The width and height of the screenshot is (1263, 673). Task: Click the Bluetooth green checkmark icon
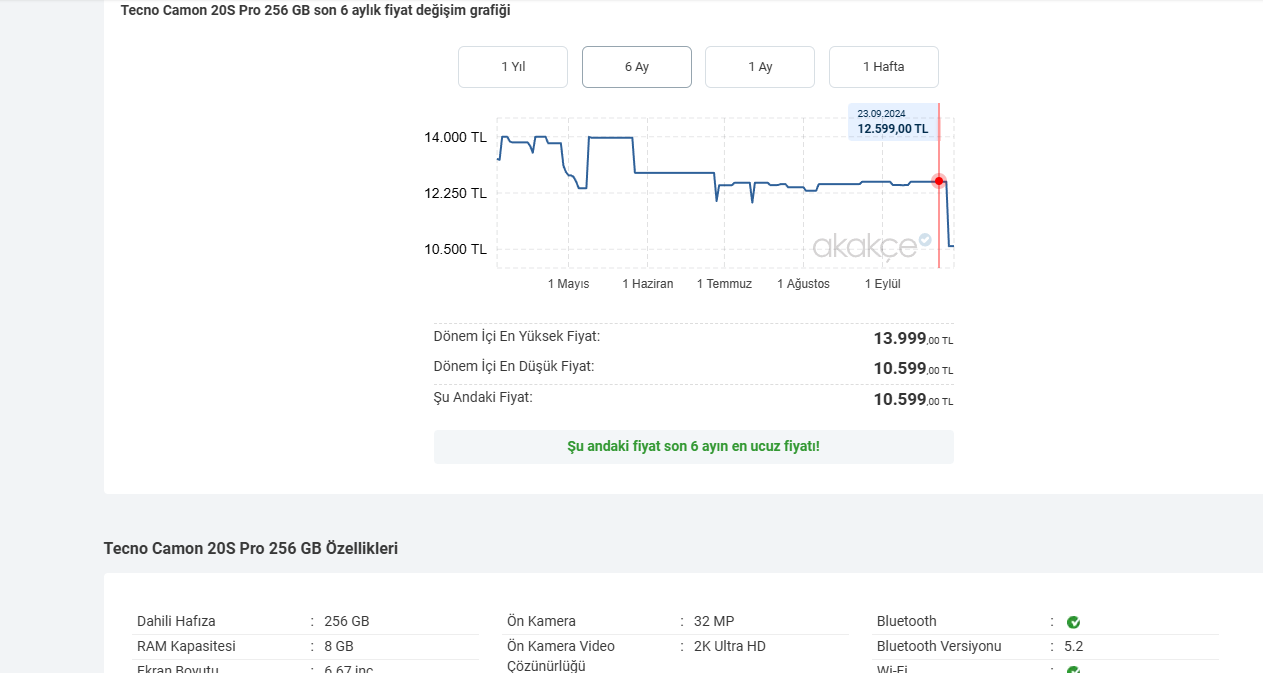(1073, 622)
